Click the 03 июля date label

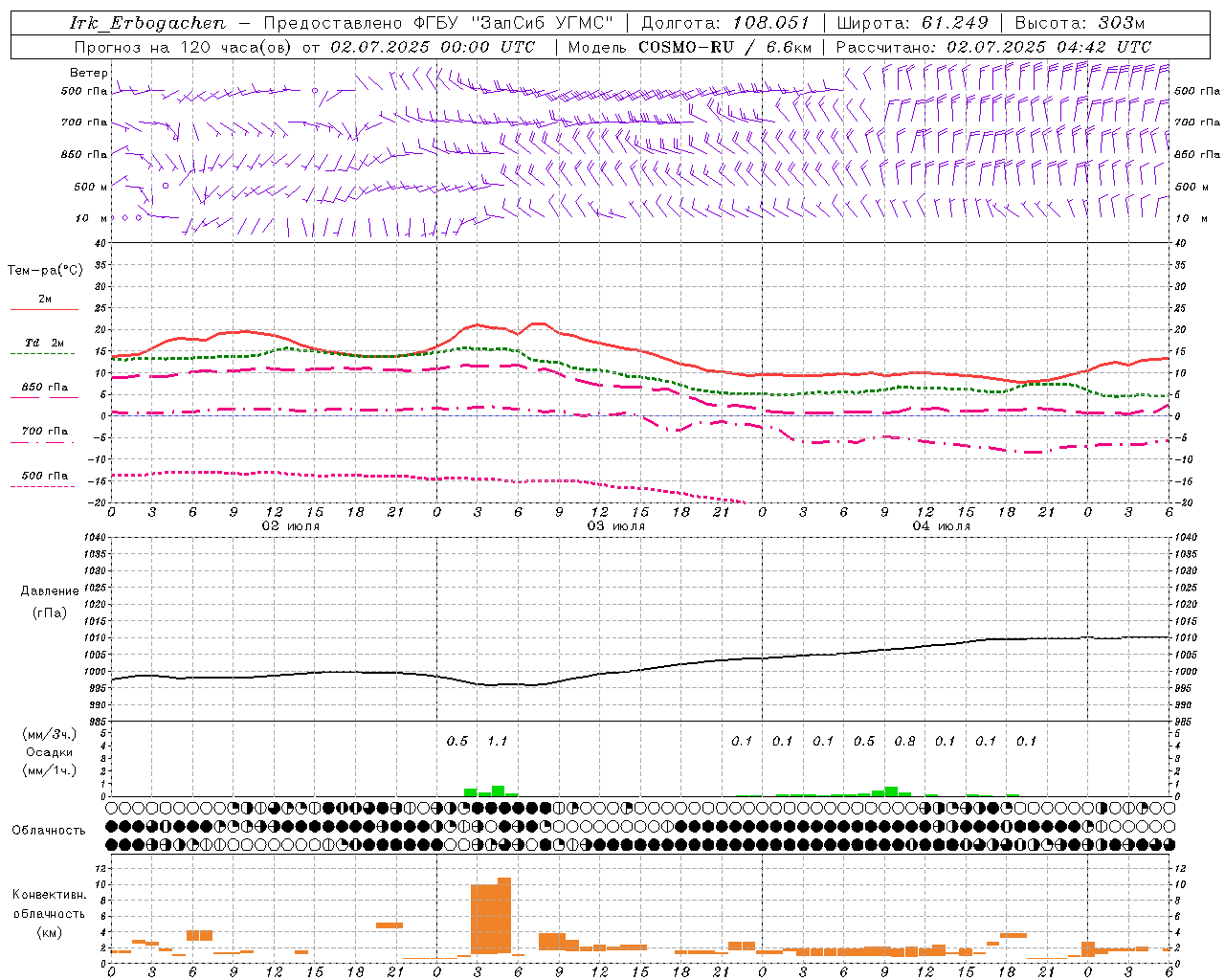616,526
